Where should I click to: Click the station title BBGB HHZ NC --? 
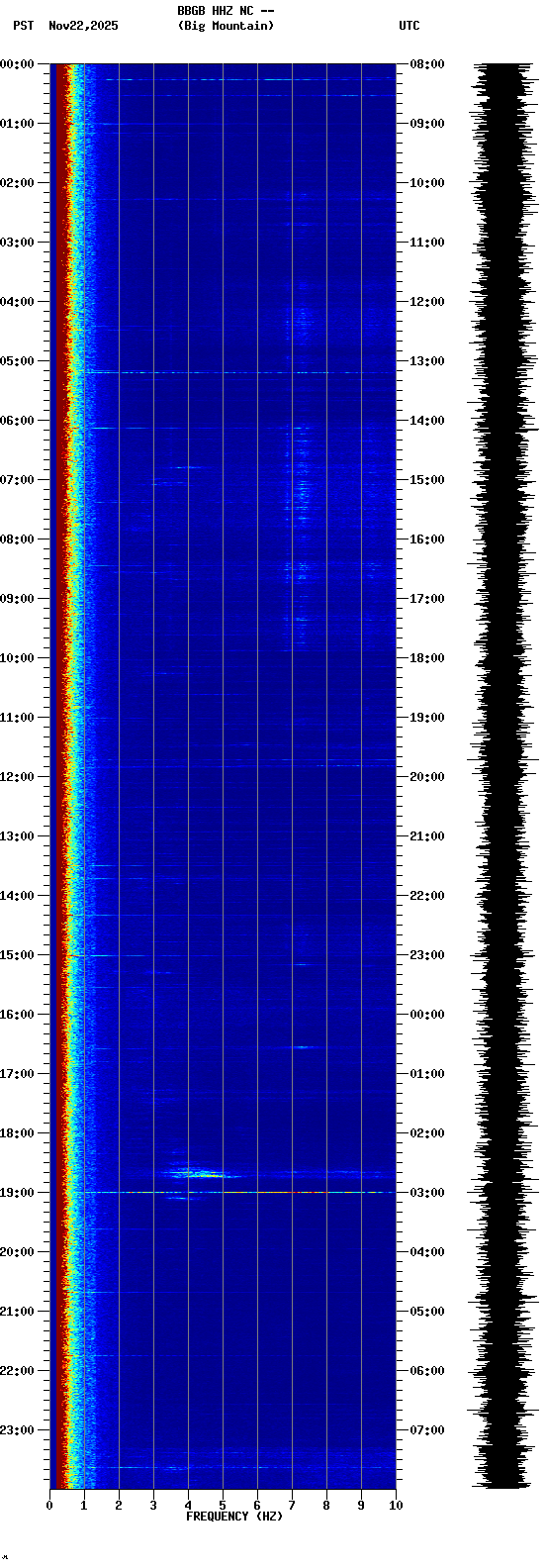point(226,11)
